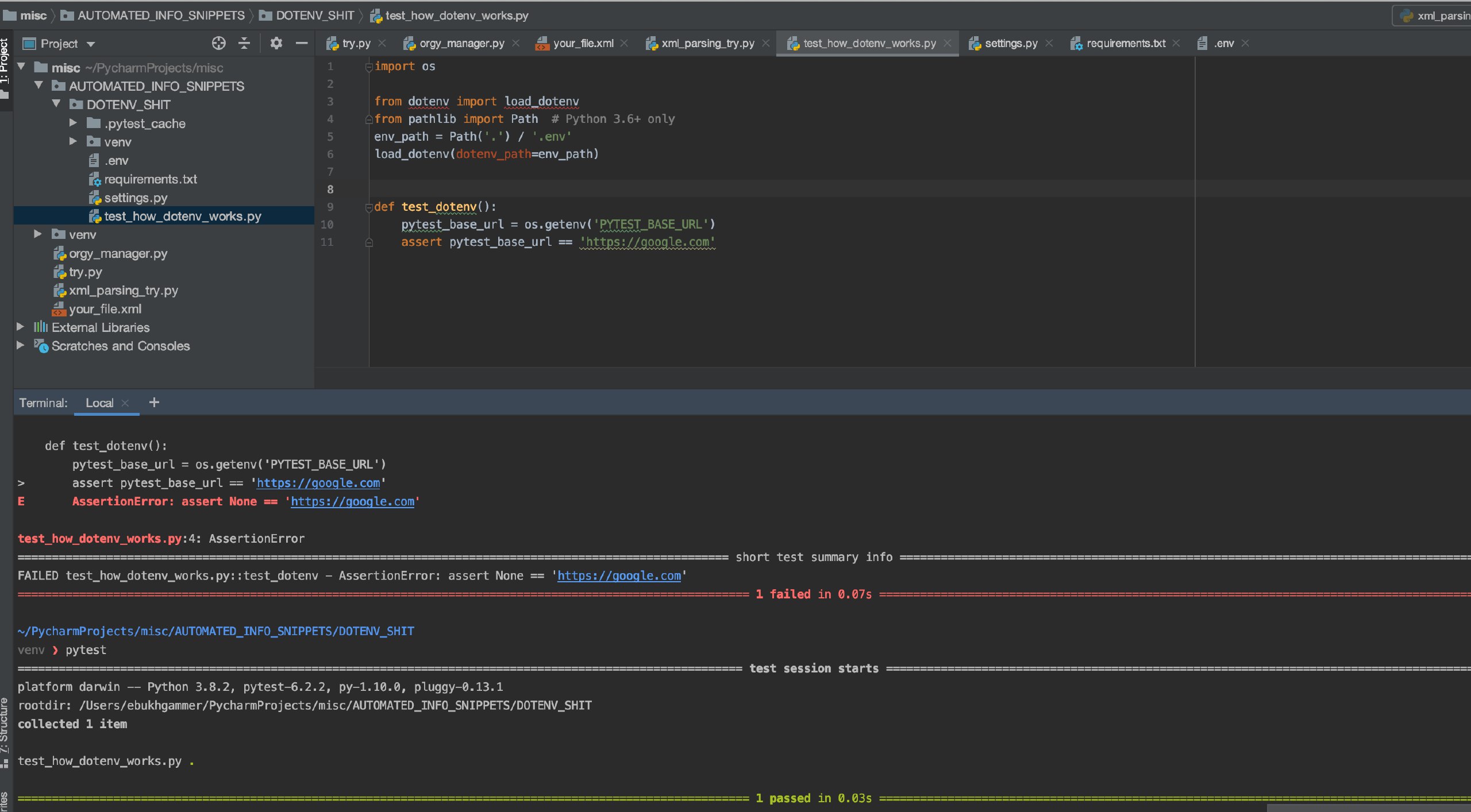Screen dimensions: 1471x812
Task: Expand External Libraries node
Action: coord(21,327)
